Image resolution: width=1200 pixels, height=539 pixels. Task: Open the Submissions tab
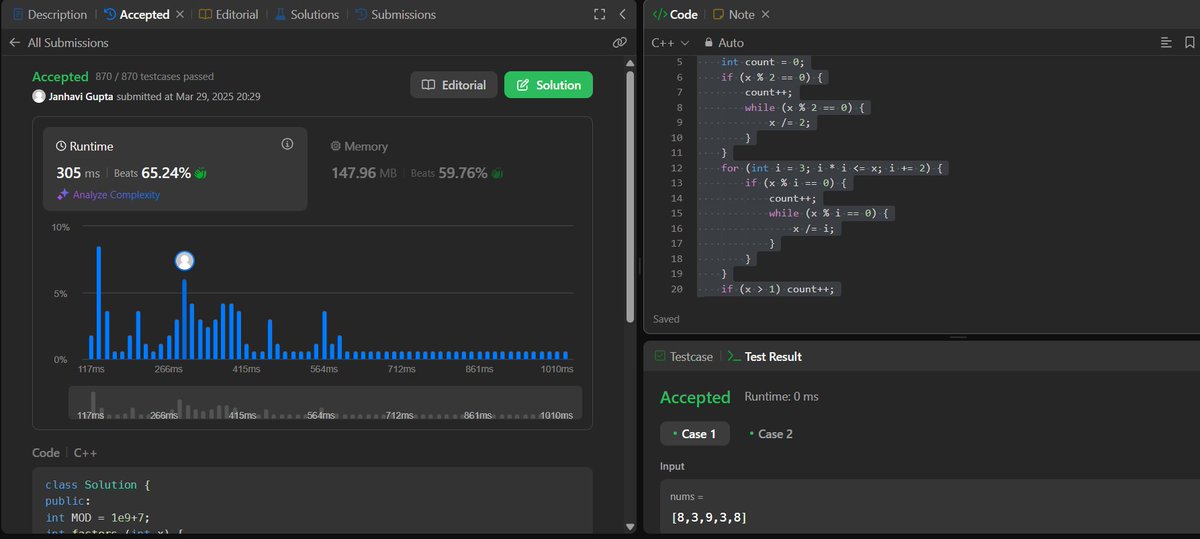point(395,15)
